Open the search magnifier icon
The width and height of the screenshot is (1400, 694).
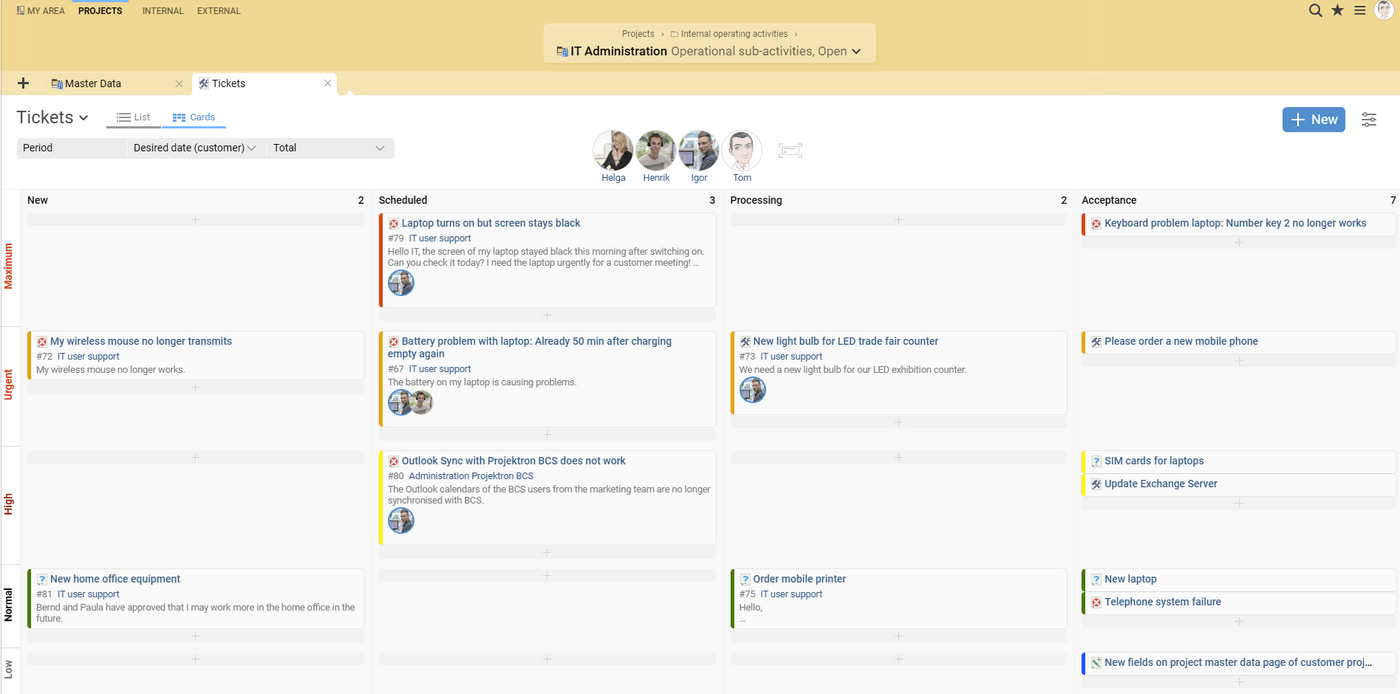click(1316, 10)
